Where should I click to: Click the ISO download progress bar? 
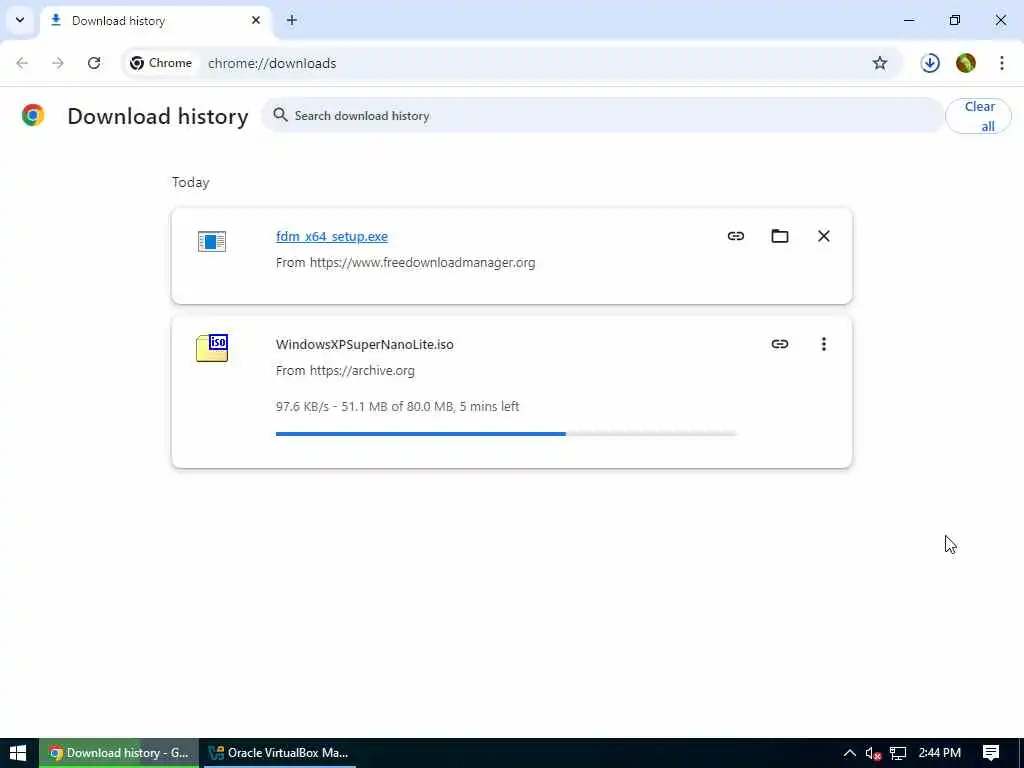click(x=506, y=434)
